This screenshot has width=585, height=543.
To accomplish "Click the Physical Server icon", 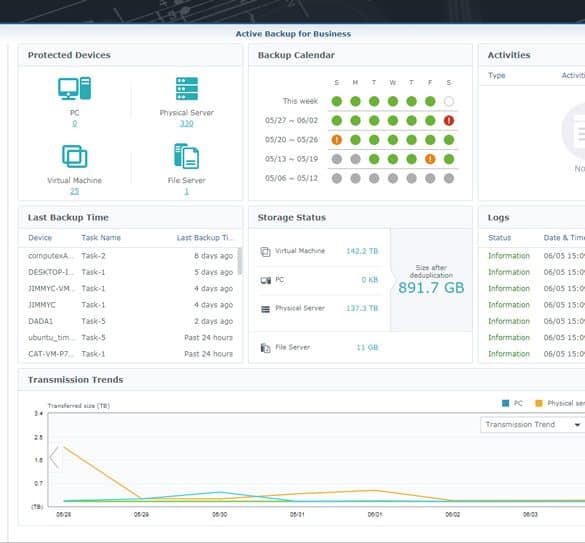I will (x=187, y=88).
